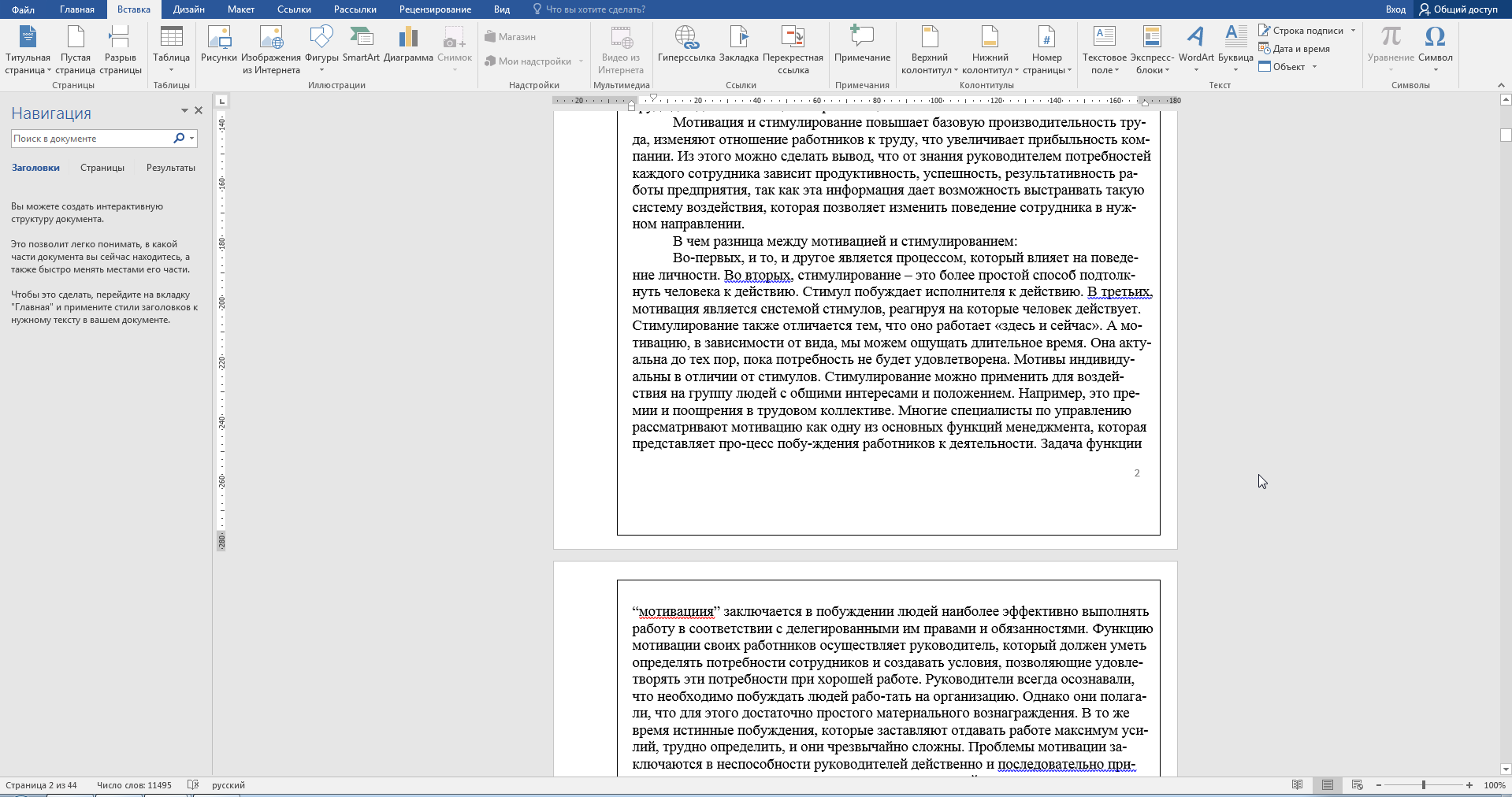Click Поиск в документе search field
1512x797 pixels.
[91, 139]
